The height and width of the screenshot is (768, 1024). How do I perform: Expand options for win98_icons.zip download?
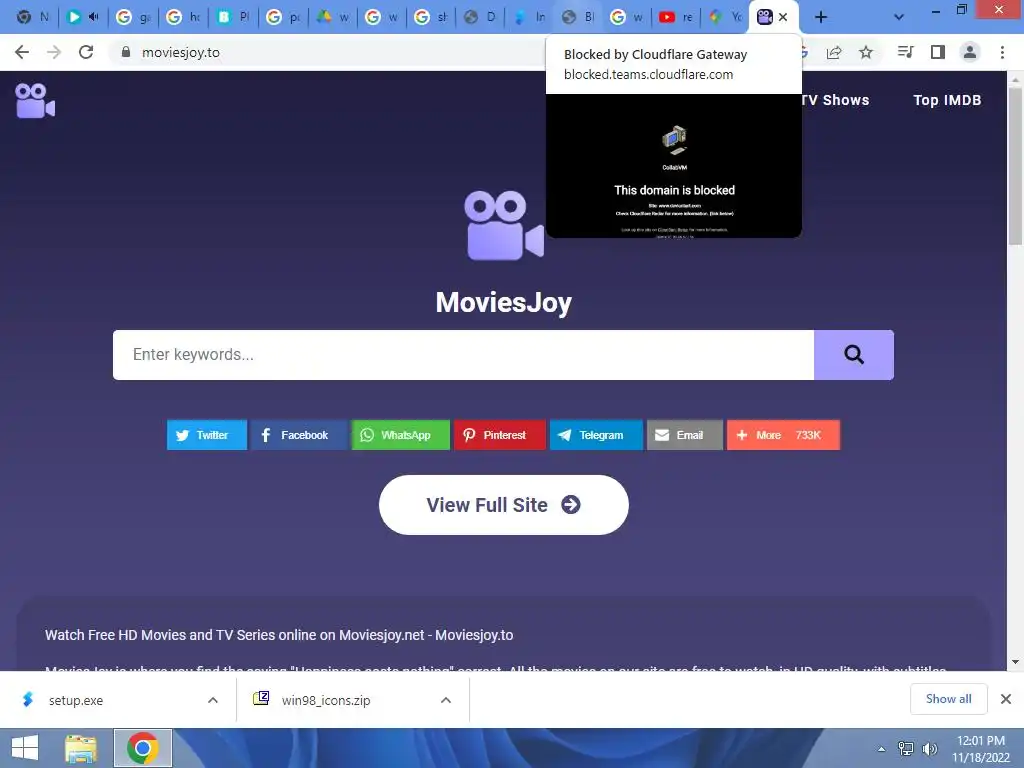(x=446, y=700)
